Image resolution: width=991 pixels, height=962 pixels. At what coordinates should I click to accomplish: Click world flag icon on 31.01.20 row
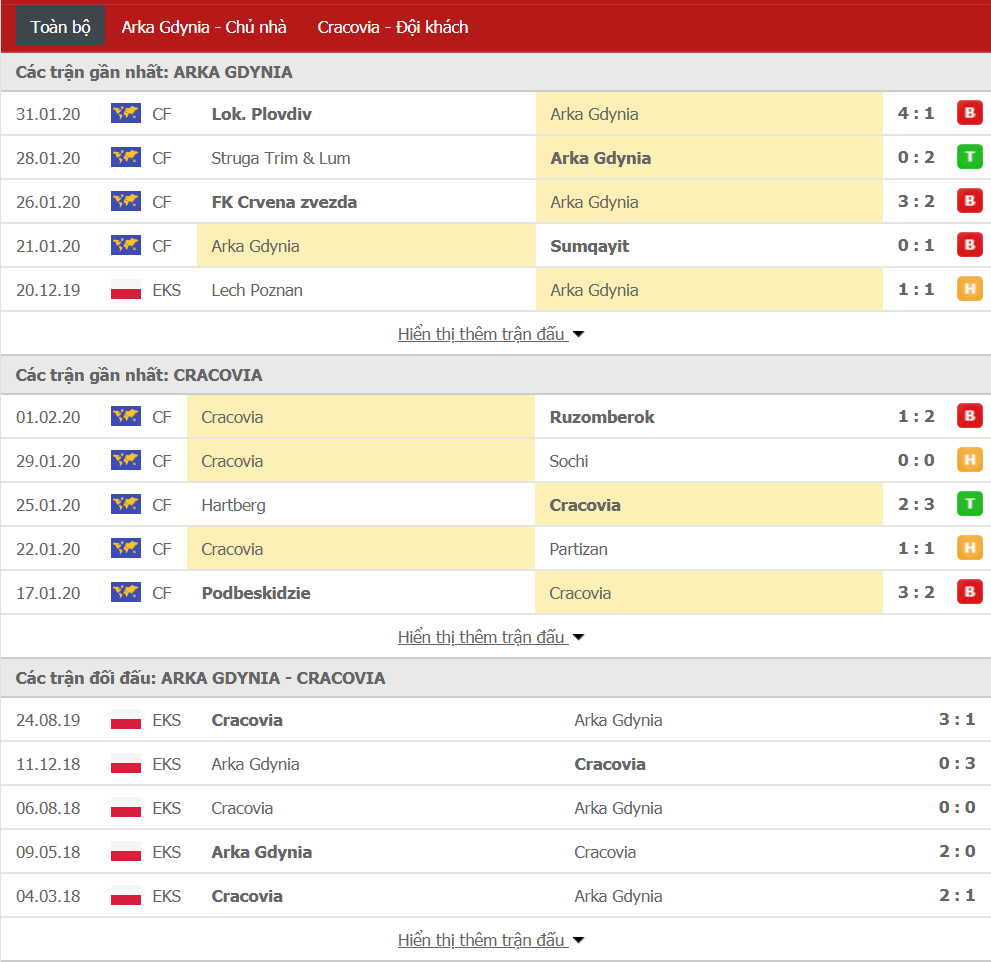126,114
